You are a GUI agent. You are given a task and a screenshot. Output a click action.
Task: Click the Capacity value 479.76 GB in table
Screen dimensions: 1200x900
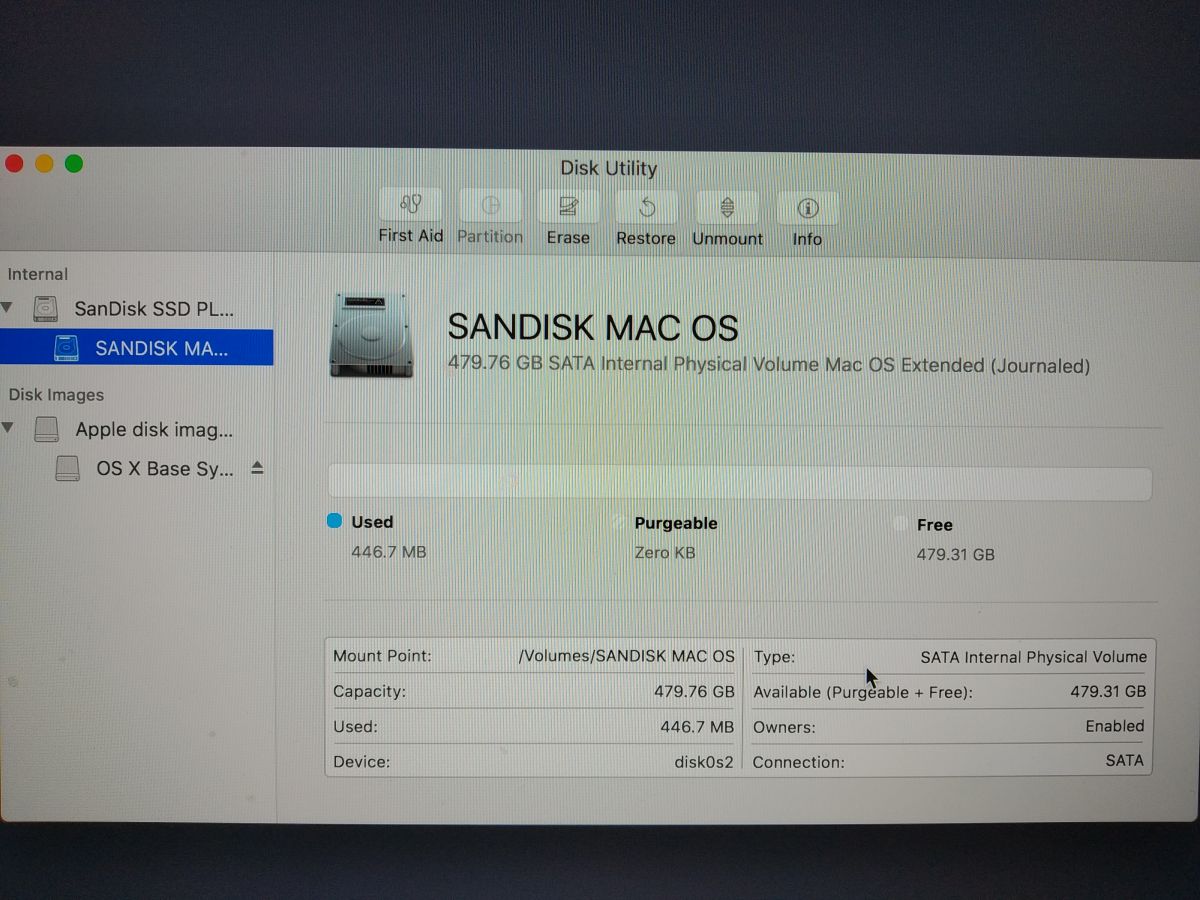[694, 692]
